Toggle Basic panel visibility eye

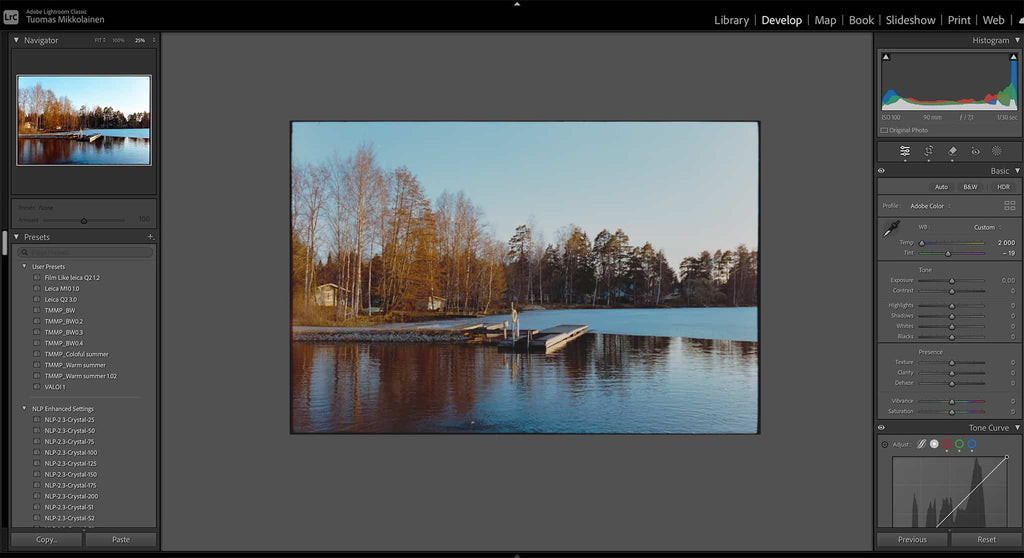pyautogui.click(x=882, y=171)
